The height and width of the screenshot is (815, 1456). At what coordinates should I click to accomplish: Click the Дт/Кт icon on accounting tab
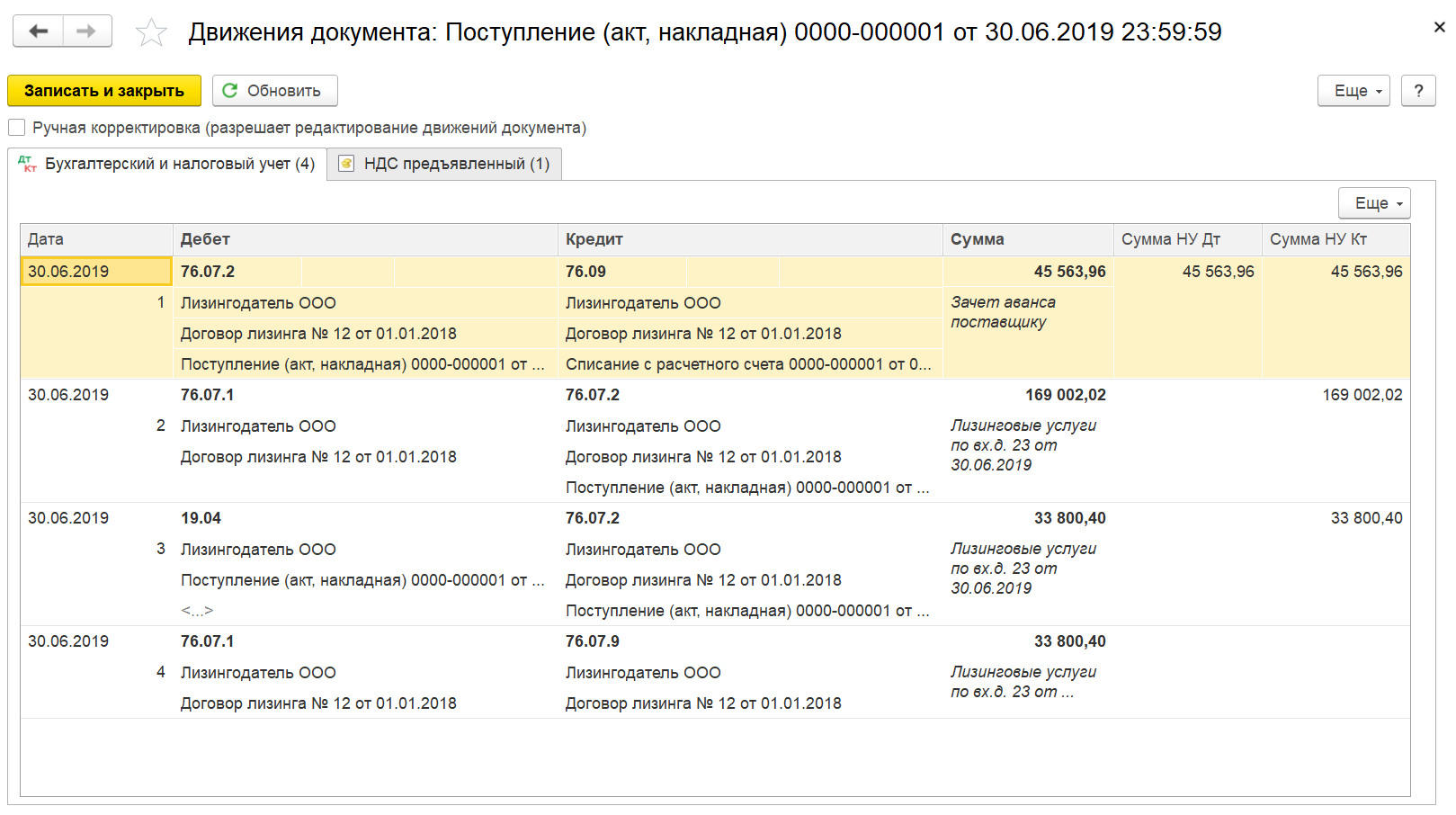tap(27, 164)
